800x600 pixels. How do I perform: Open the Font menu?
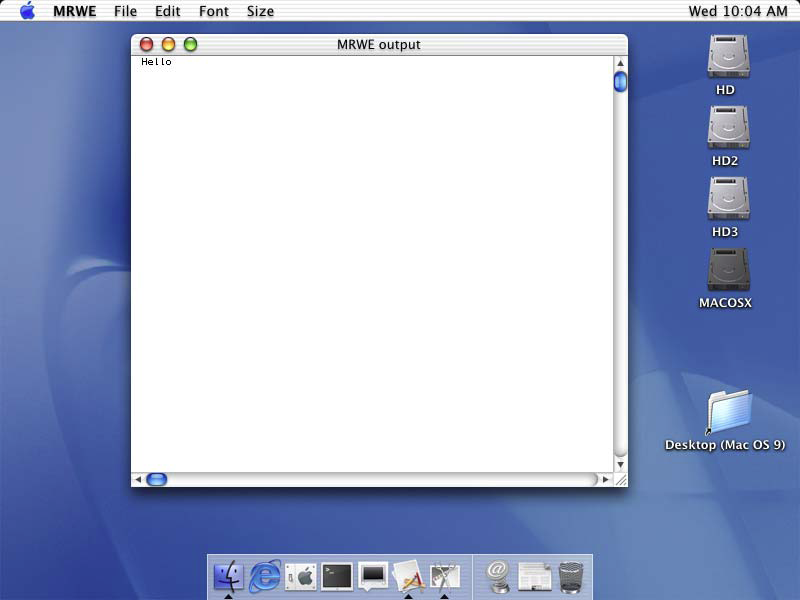pyautogui.click(x=214, y=11)
